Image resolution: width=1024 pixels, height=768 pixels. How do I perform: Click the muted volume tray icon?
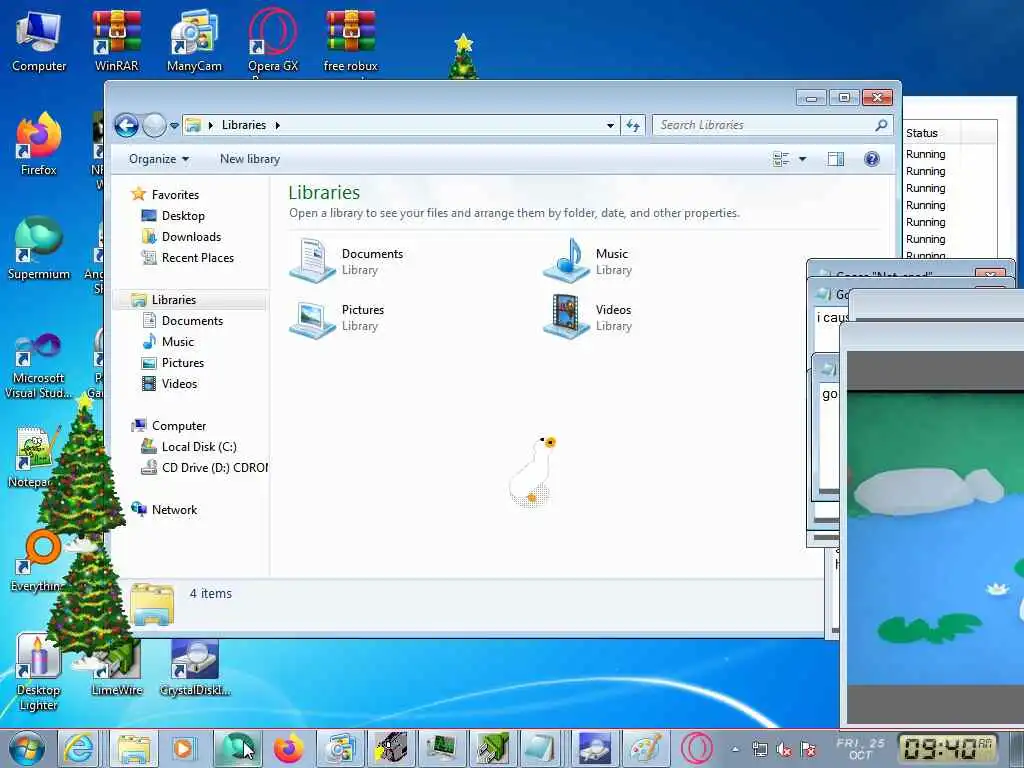point(784,750)
